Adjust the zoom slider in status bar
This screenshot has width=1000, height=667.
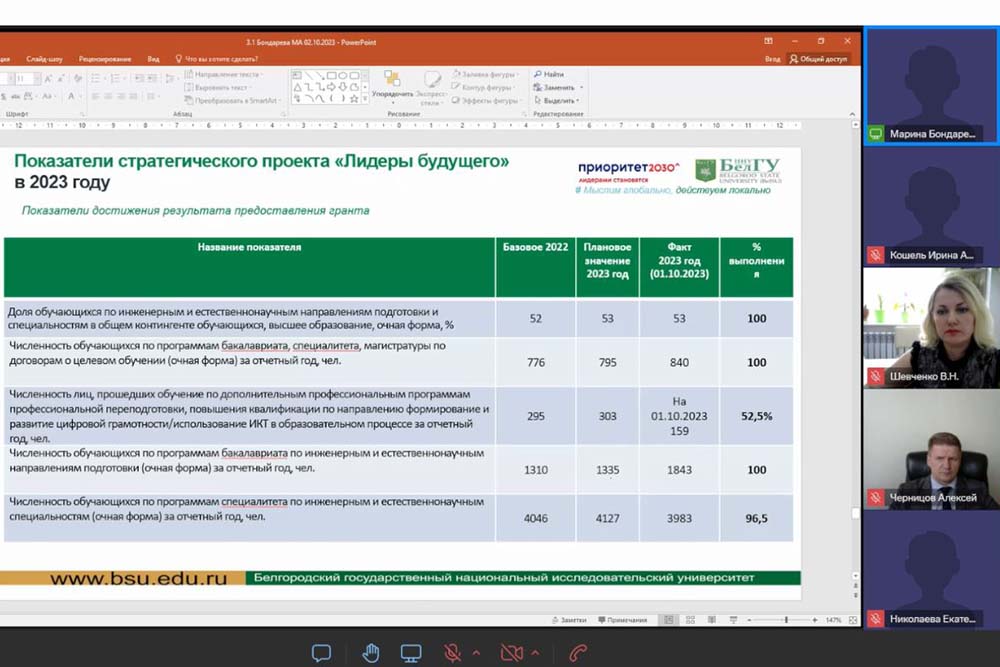(786, 620)
